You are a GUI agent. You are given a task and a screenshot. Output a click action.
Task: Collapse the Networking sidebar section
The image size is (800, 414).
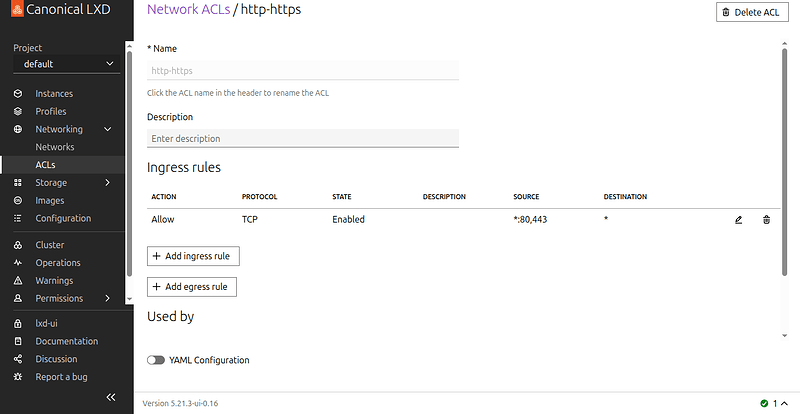(x=107, y=129)
